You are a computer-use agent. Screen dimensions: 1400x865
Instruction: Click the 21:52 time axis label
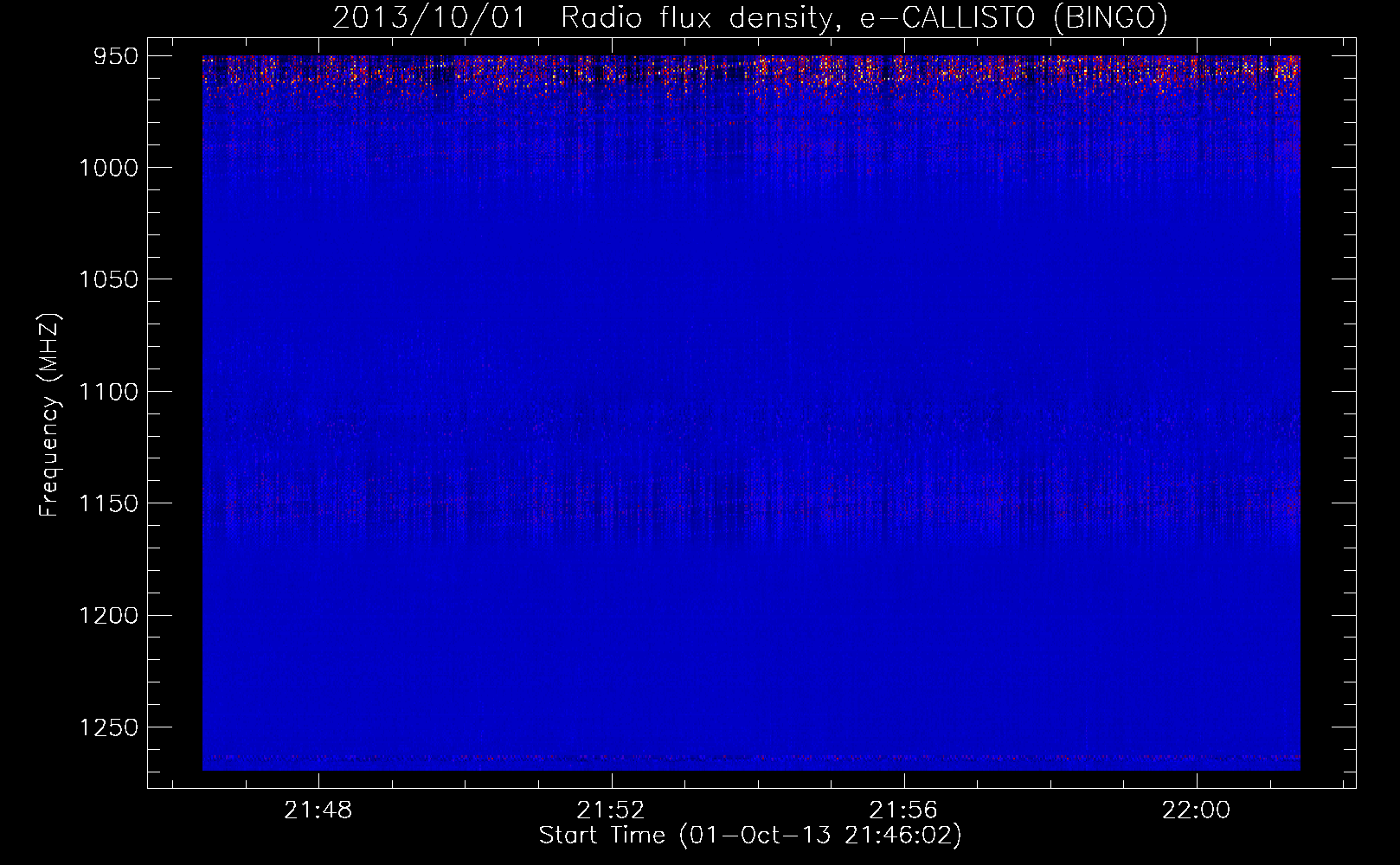611,811
